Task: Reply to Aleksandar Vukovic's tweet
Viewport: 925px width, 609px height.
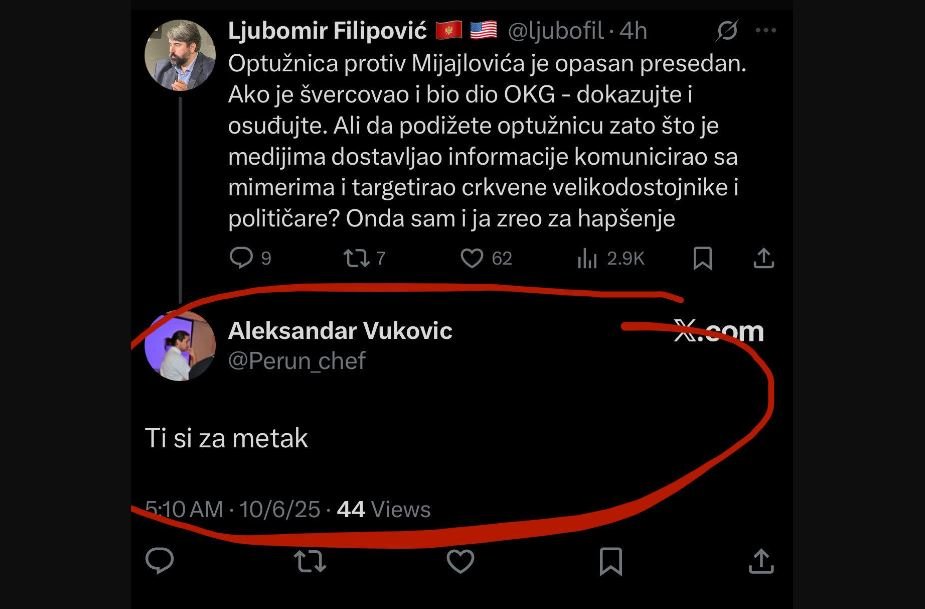Action: pyautogui.click(x=160, y=561)
